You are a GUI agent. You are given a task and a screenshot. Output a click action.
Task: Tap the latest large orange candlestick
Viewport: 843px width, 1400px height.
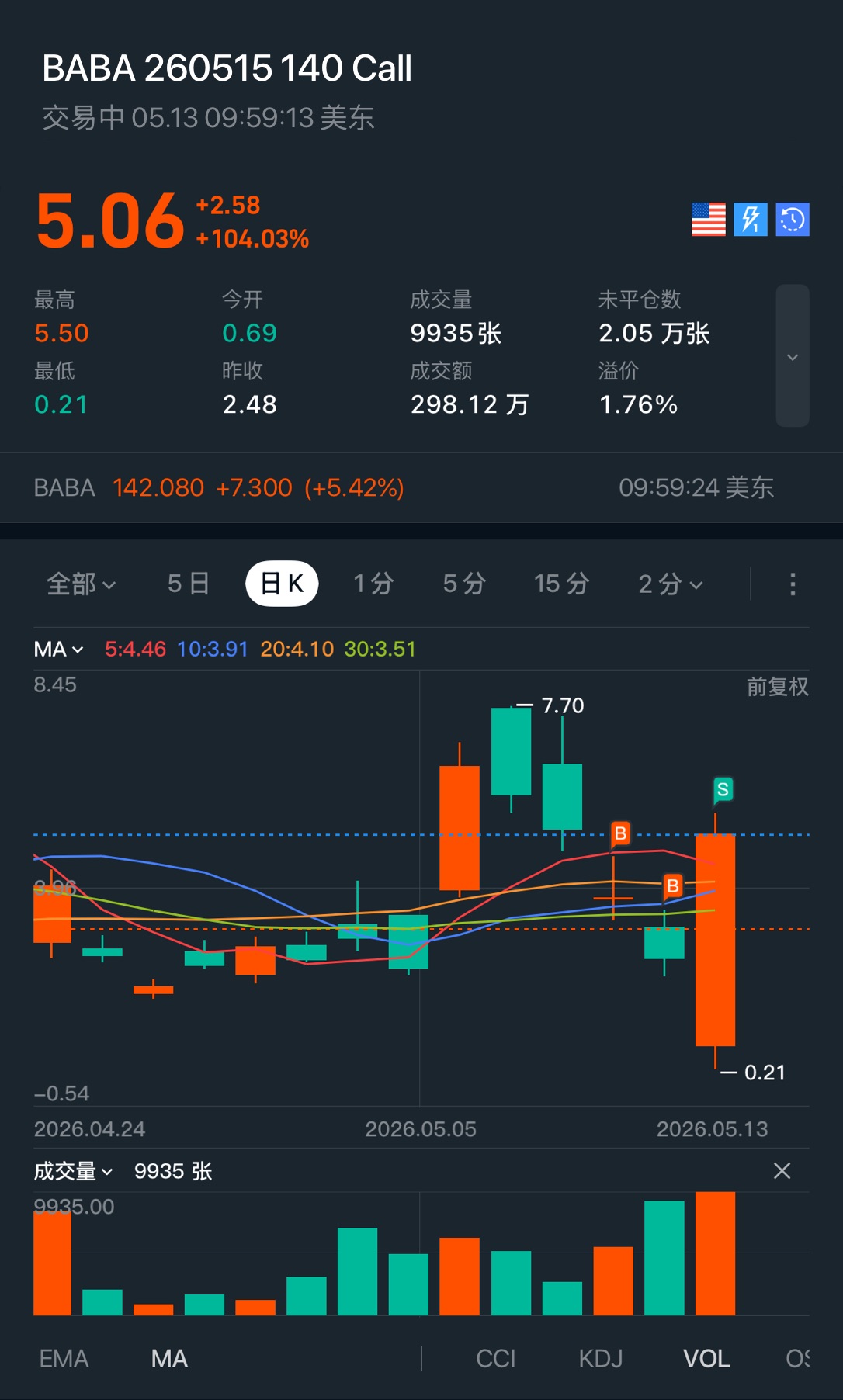click(715, 940)
